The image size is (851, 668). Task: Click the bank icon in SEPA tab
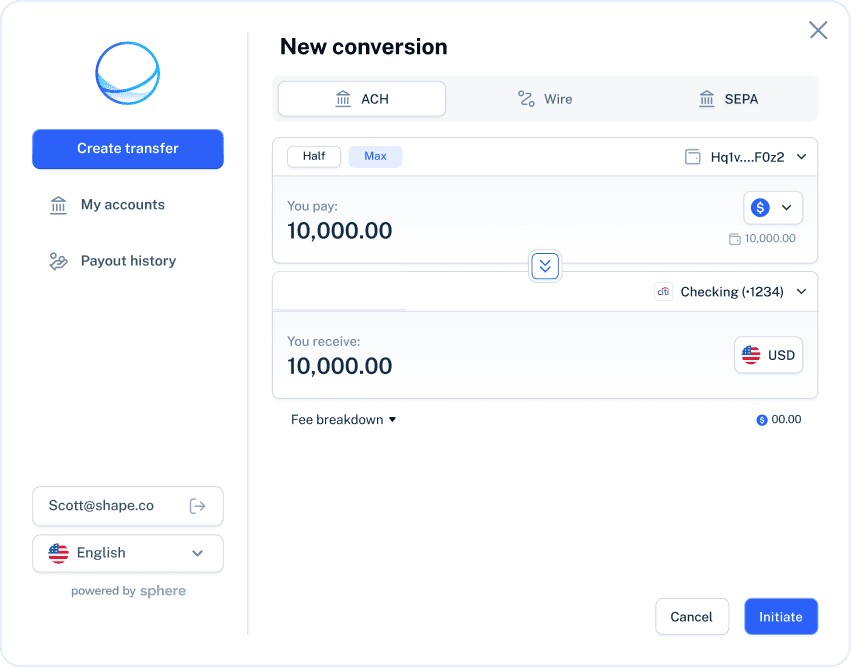tap(707, 99)
